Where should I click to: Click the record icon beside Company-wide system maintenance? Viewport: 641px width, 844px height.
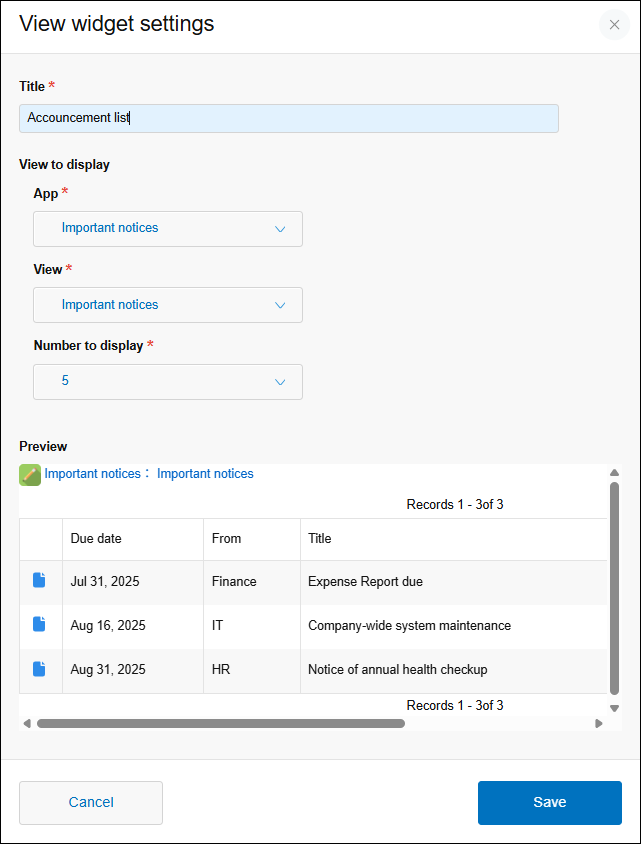coord(40,625)
